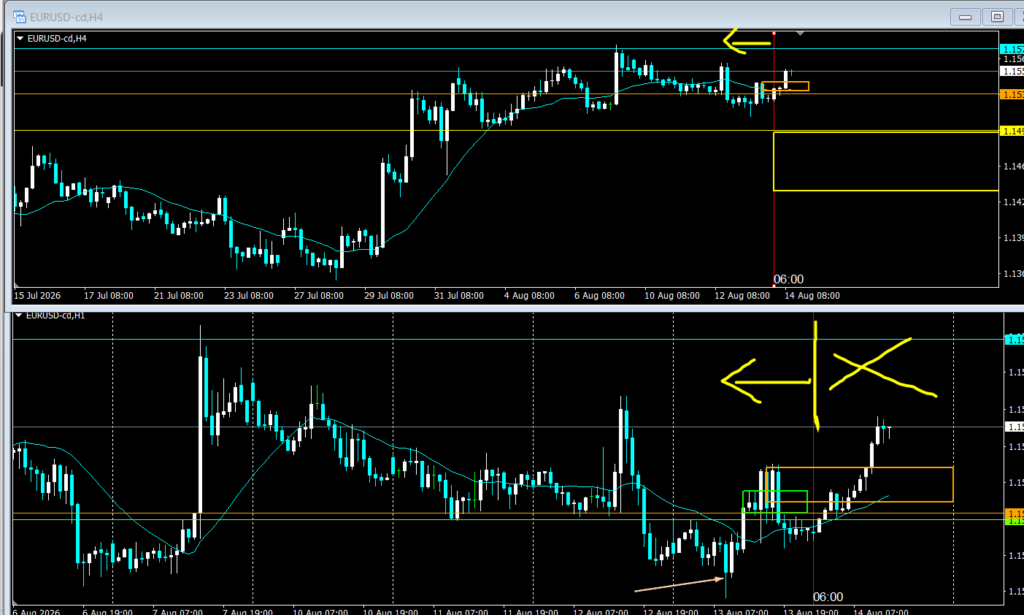Select the cyan price label on H4 axis
Image resolution: width=1024 pixels, height=615 pixels.
(1012, 49)
